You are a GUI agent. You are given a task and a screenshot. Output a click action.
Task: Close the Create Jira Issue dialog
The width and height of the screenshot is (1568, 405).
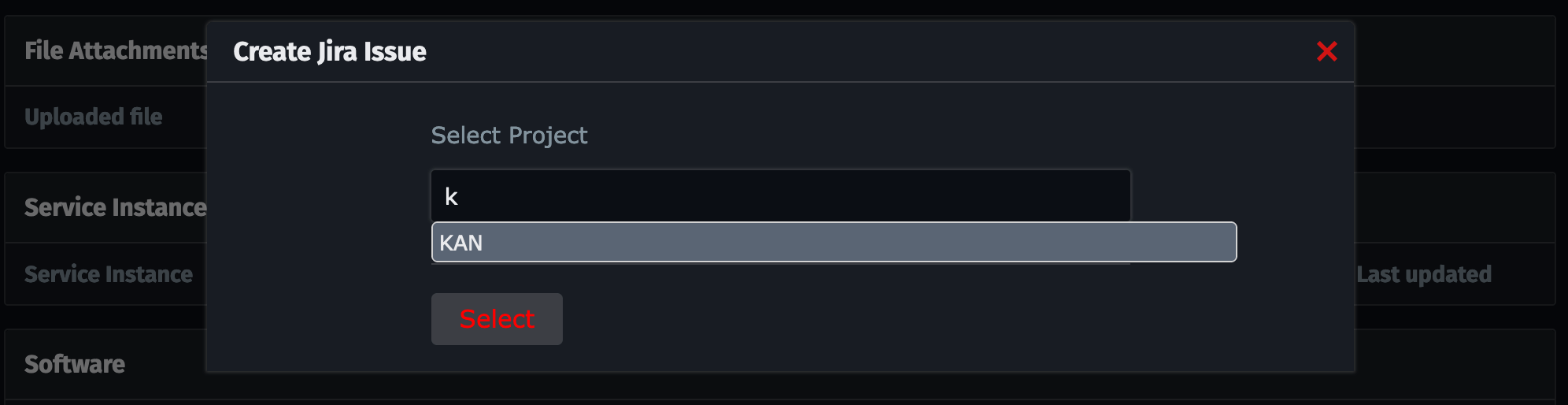point(1326,52)
